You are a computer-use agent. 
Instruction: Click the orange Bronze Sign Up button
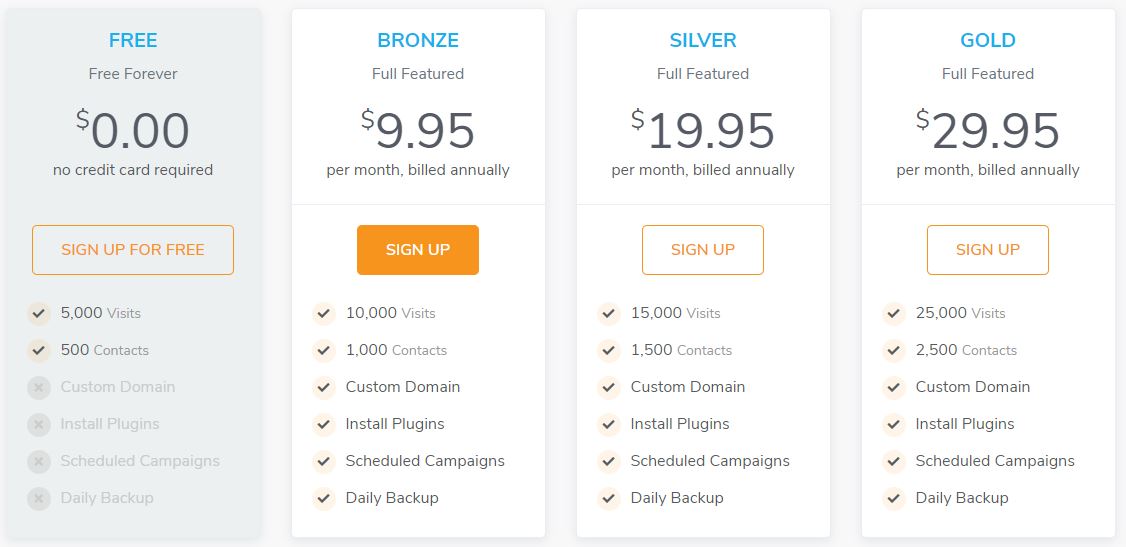point(418,250)
